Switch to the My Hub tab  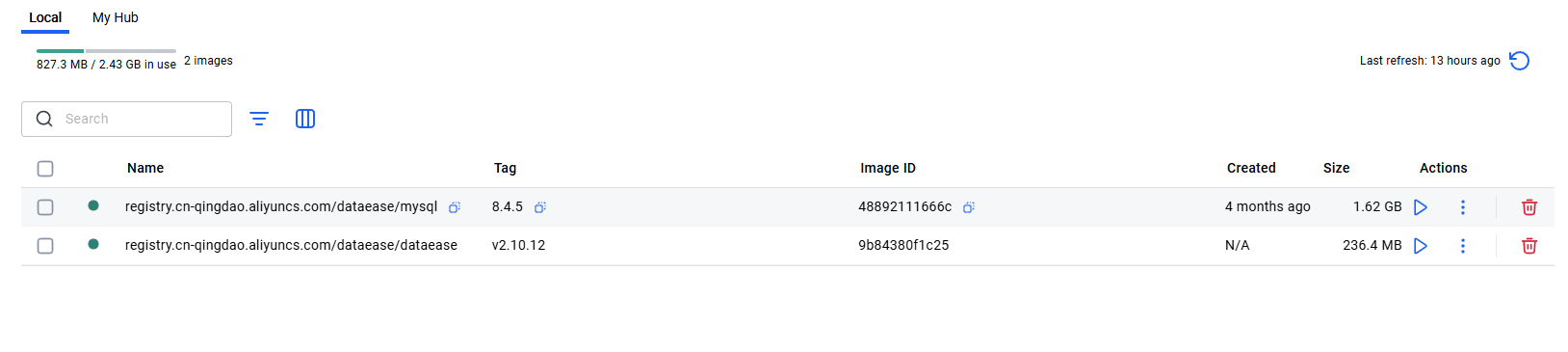pos(116,17)
